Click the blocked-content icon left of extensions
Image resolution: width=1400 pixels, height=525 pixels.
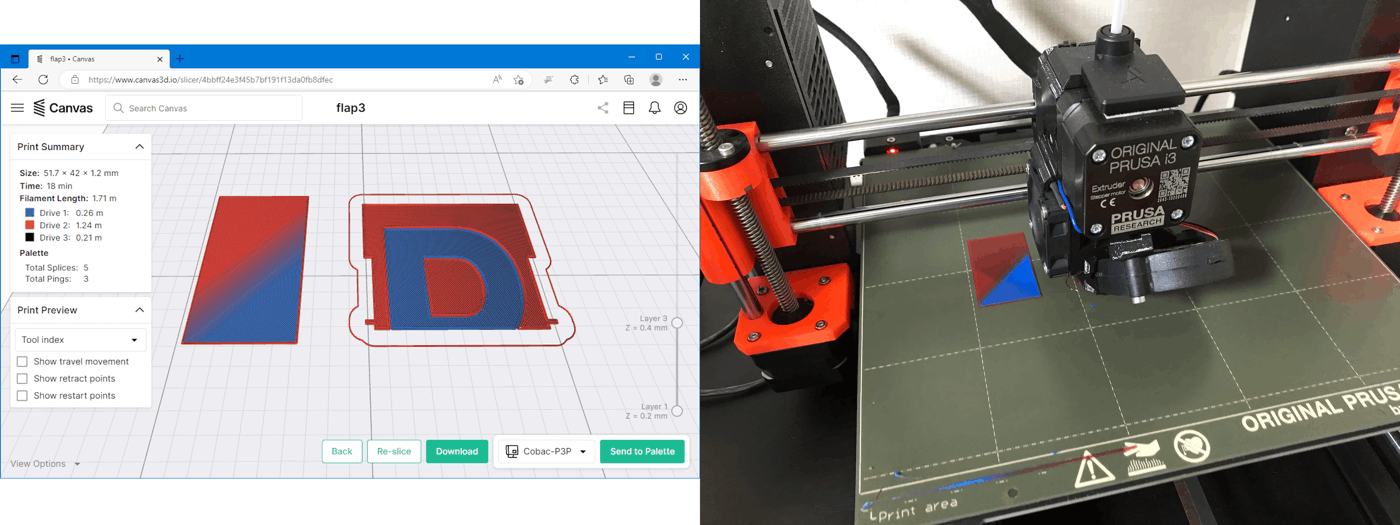(x=548, y=80)
